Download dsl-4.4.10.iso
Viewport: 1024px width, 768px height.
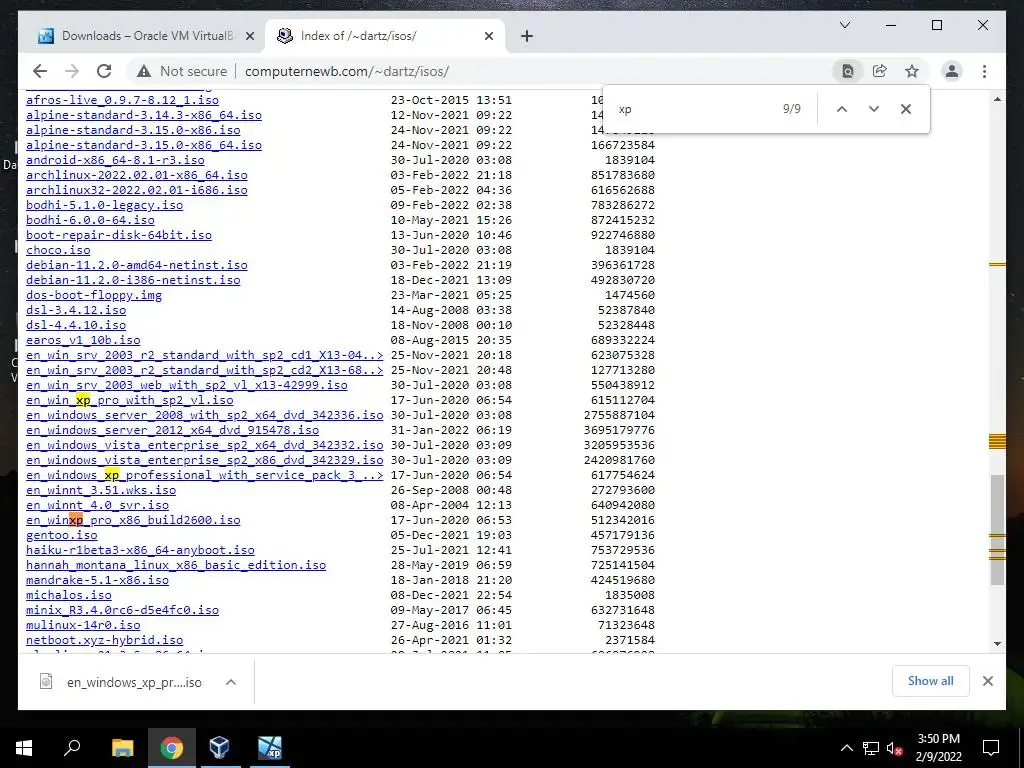pos(76,325)
